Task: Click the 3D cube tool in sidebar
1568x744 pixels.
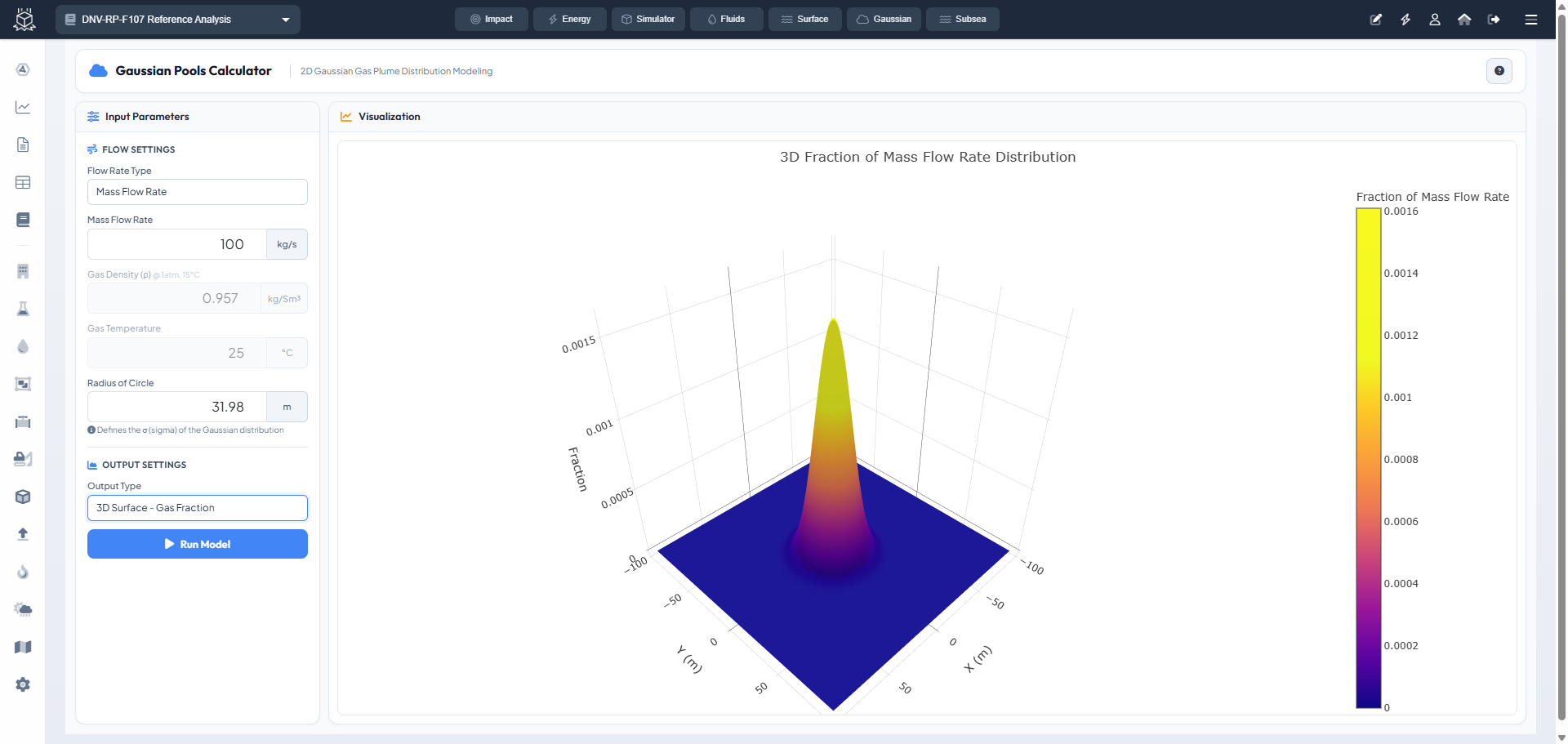Action: click(x=22, y=497)
